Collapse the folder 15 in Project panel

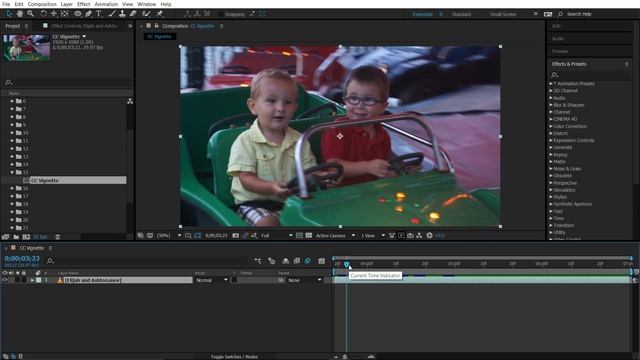point(12,172)
